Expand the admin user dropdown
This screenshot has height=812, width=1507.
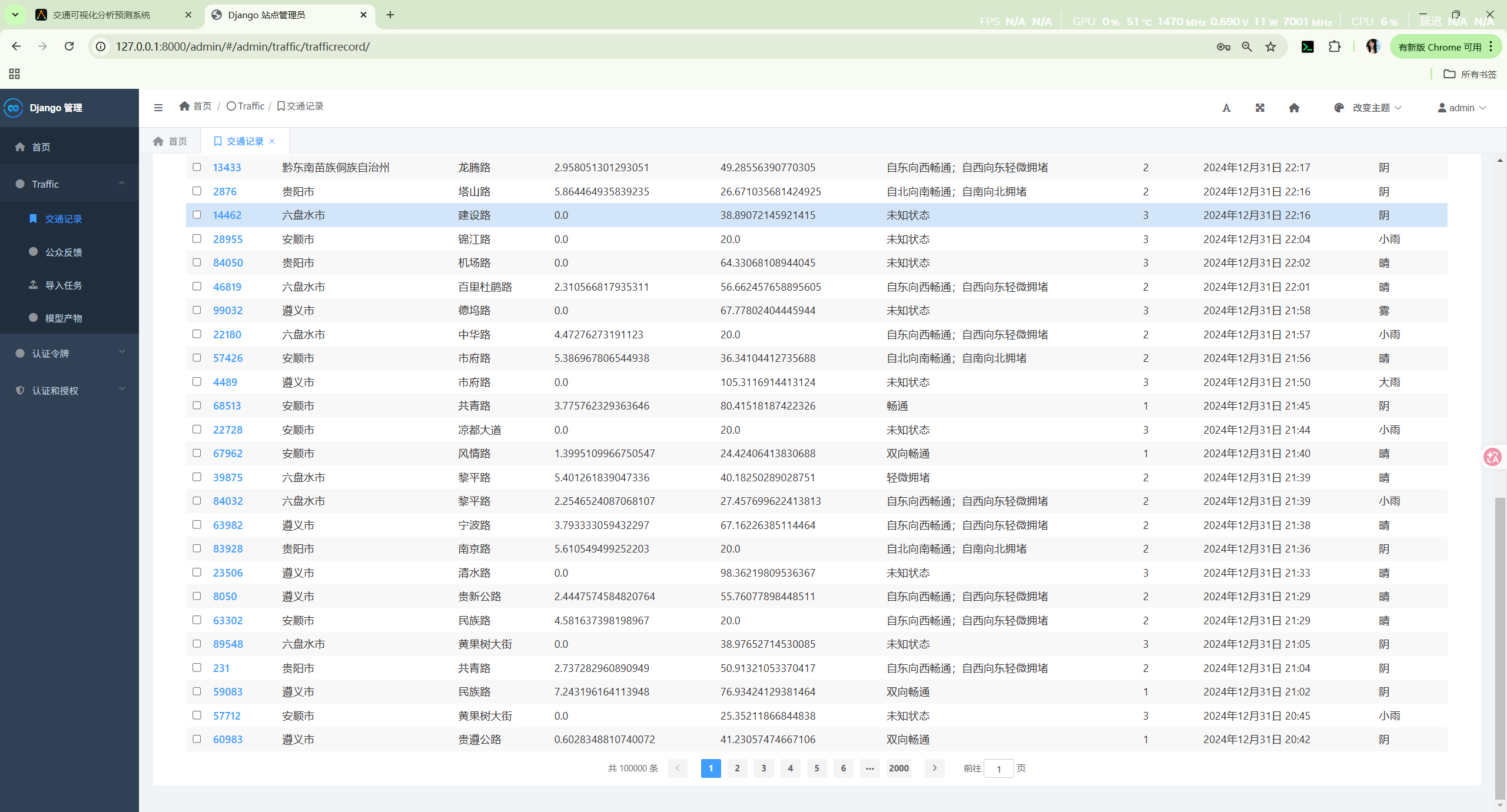[x=1462, y=108]
